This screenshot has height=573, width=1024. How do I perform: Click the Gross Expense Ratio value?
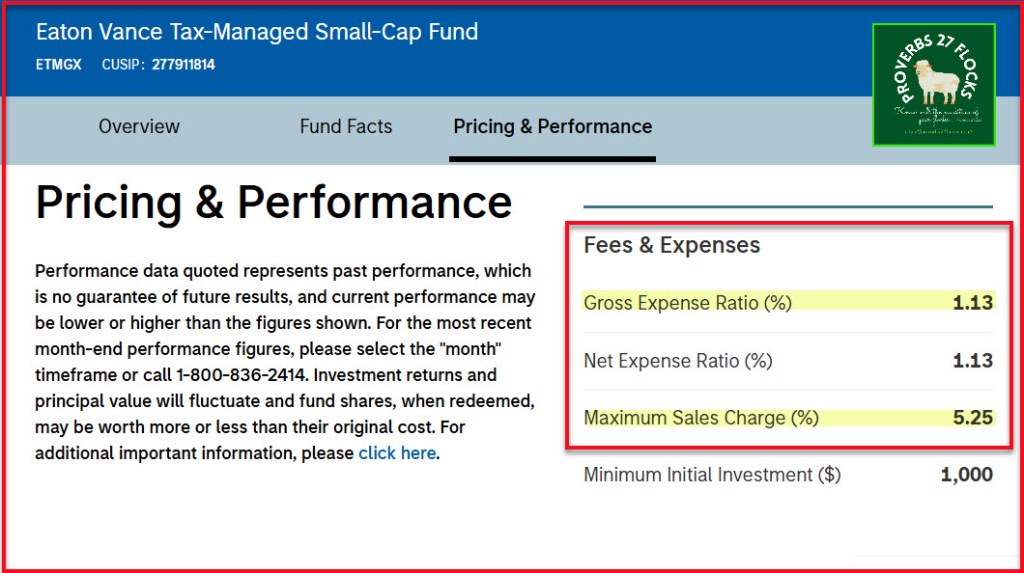(972, 302)
